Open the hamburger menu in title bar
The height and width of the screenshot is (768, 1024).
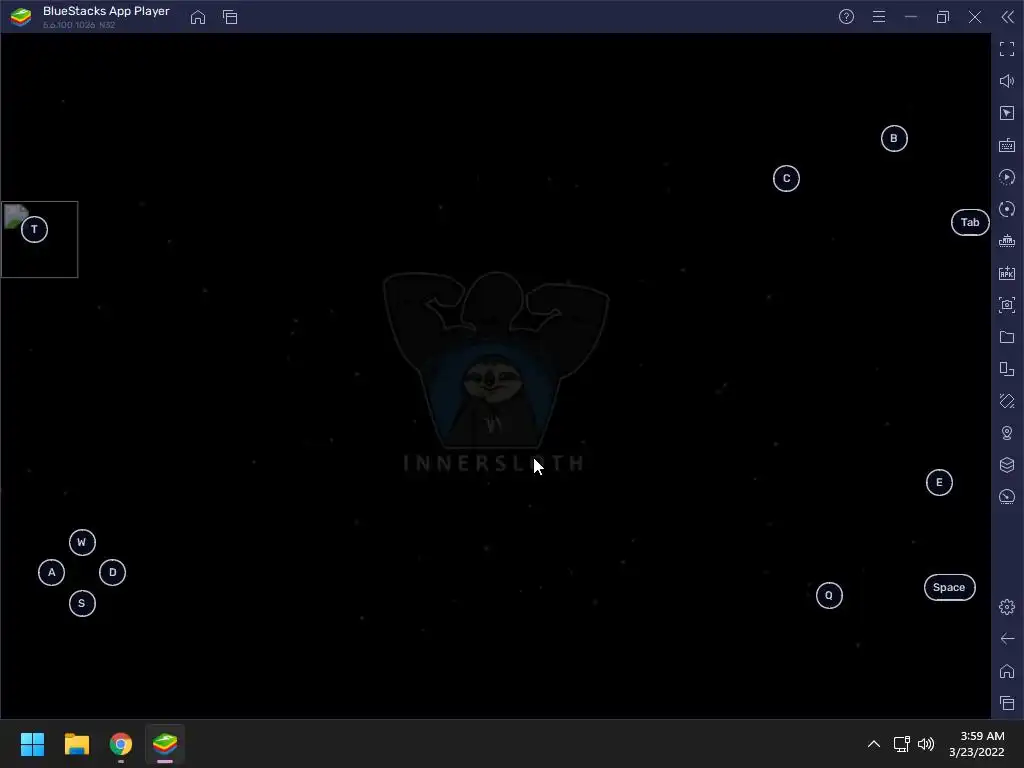point(879,17)
